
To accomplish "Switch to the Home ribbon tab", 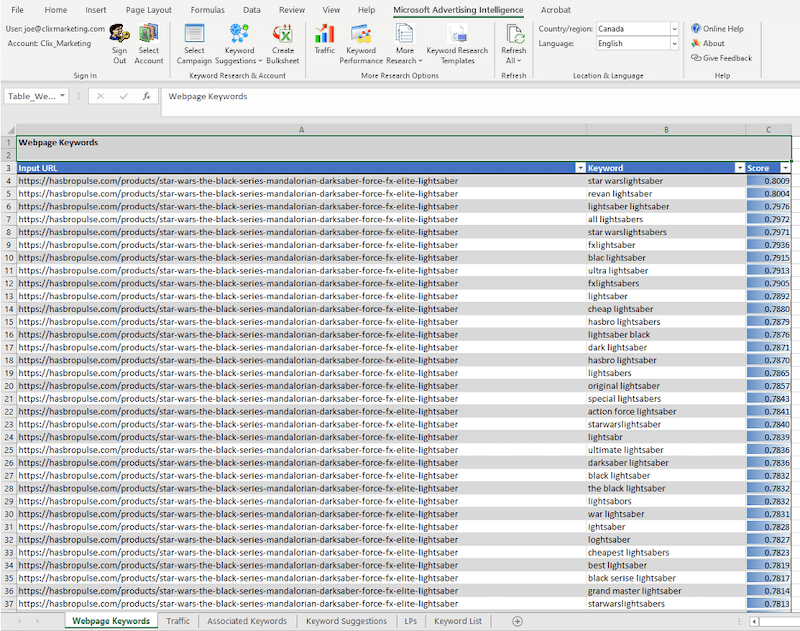I will coord(56,10).
